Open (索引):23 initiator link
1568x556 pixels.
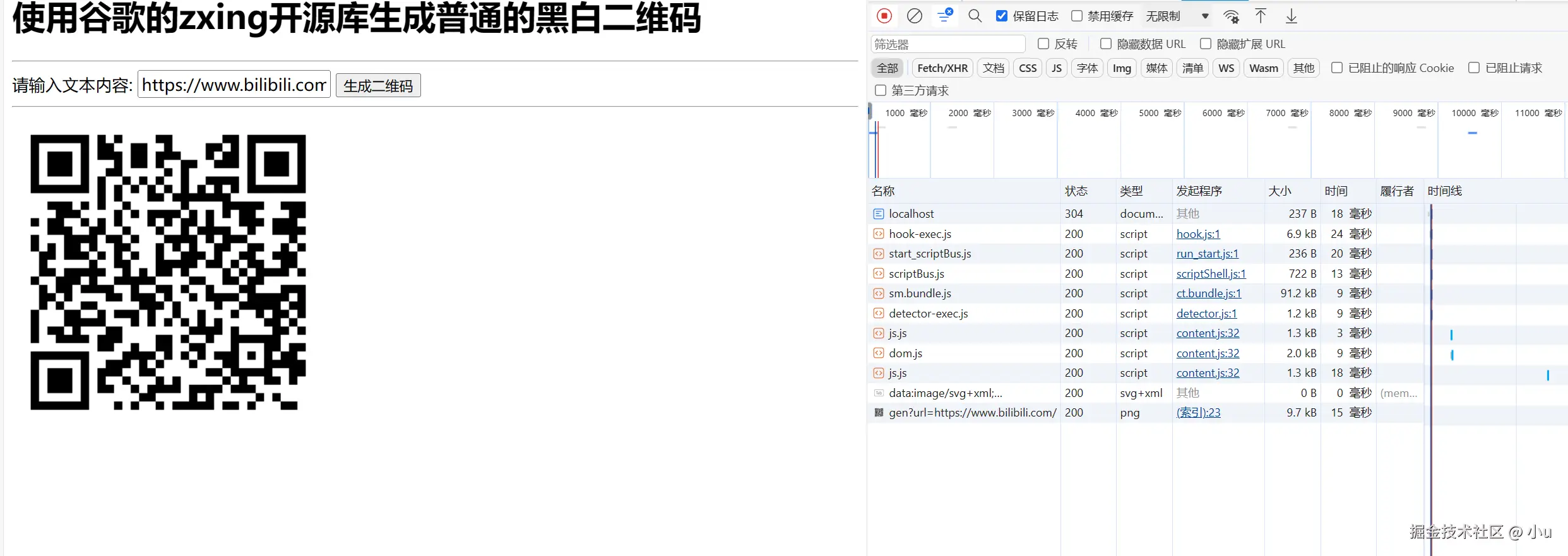[x=1199, y=413]
